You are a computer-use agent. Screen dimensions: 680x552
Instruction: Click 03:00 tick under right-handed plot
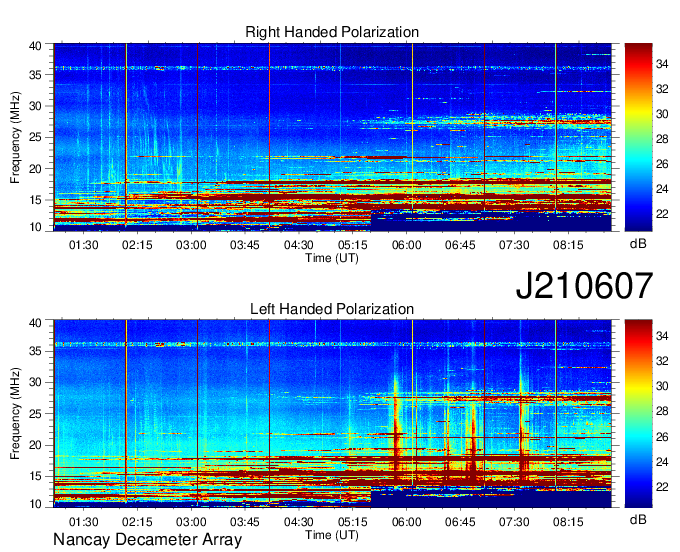[191, 245]
